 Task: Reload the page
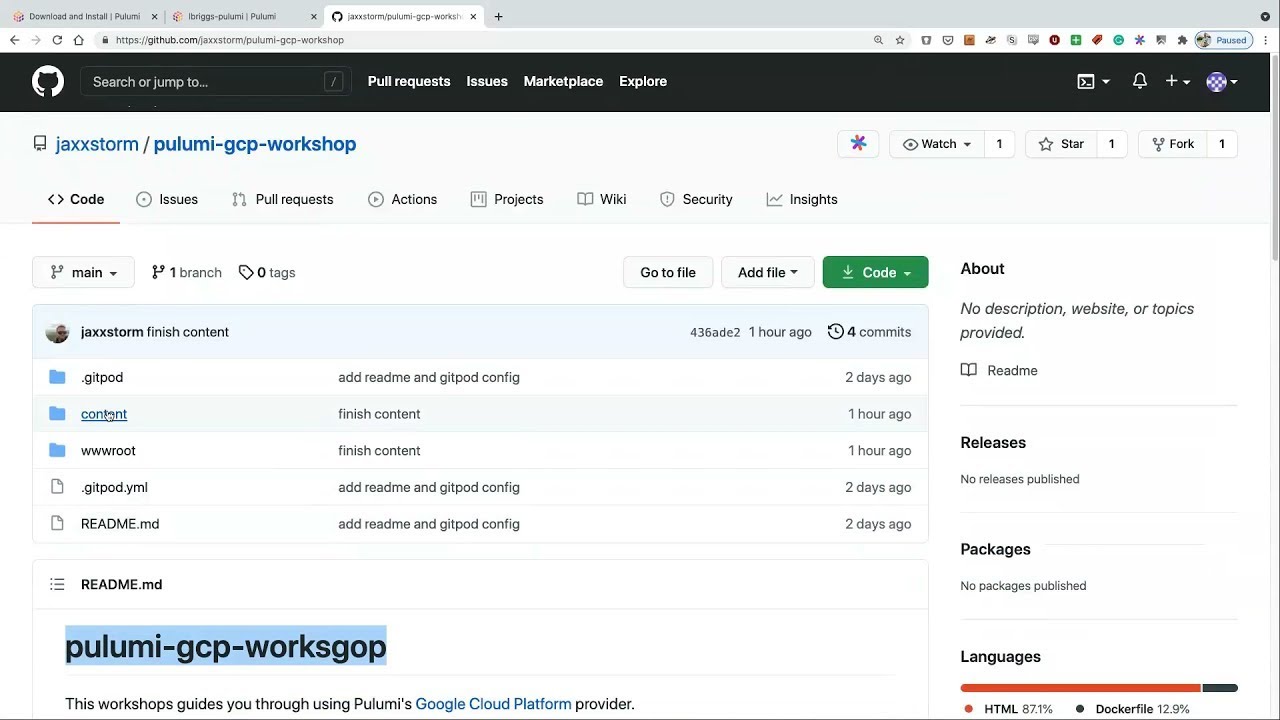point(57,40)
